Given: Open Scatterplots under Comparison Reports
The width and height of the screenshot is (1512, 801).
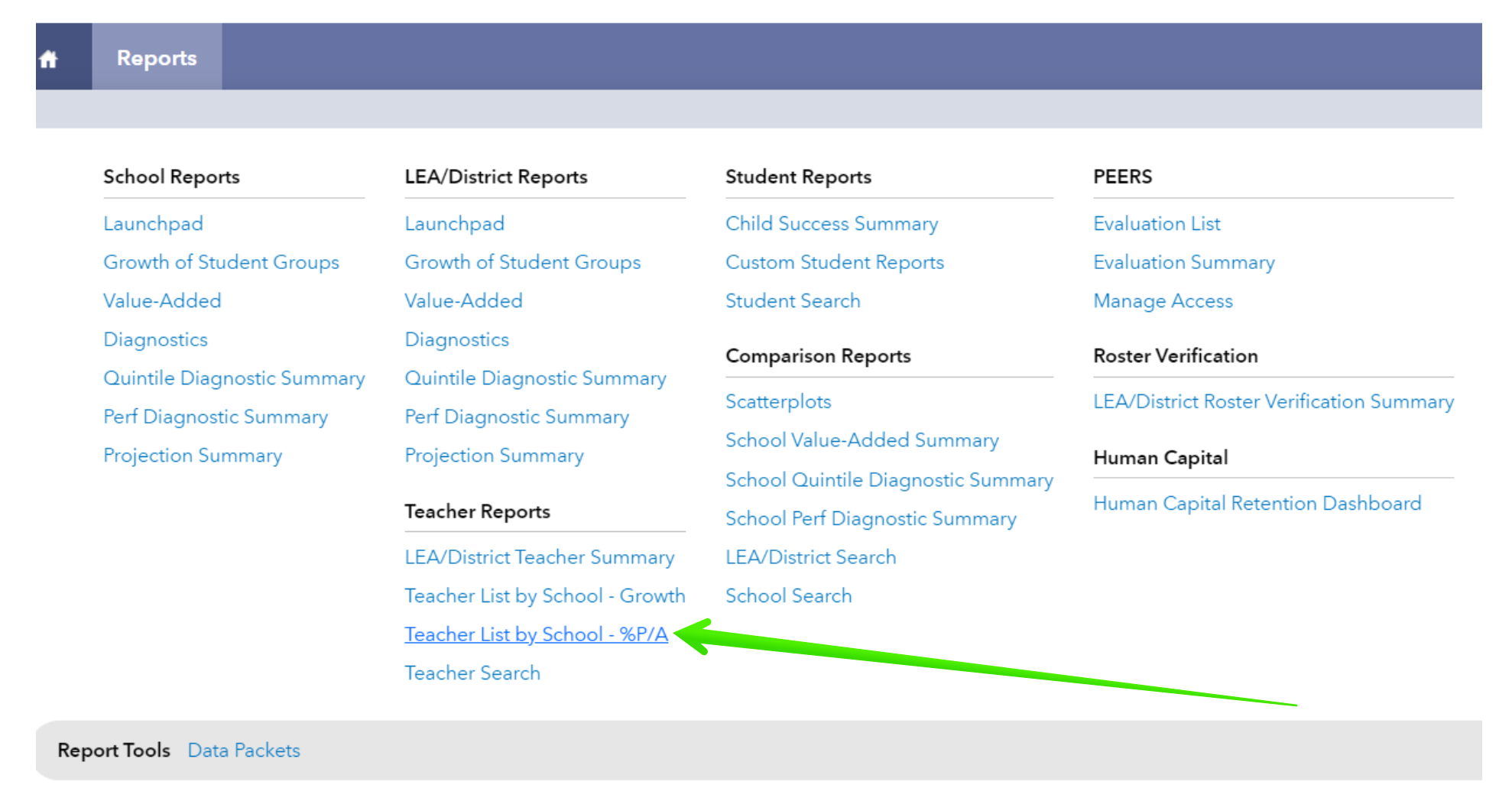Looking at the screenshot, I should 778,402.
